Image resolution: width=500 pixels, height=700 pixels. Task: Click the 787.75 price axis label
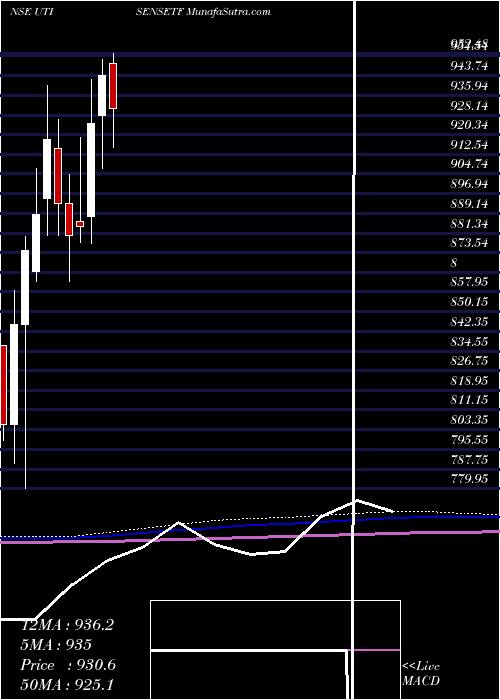pos(469,459)
